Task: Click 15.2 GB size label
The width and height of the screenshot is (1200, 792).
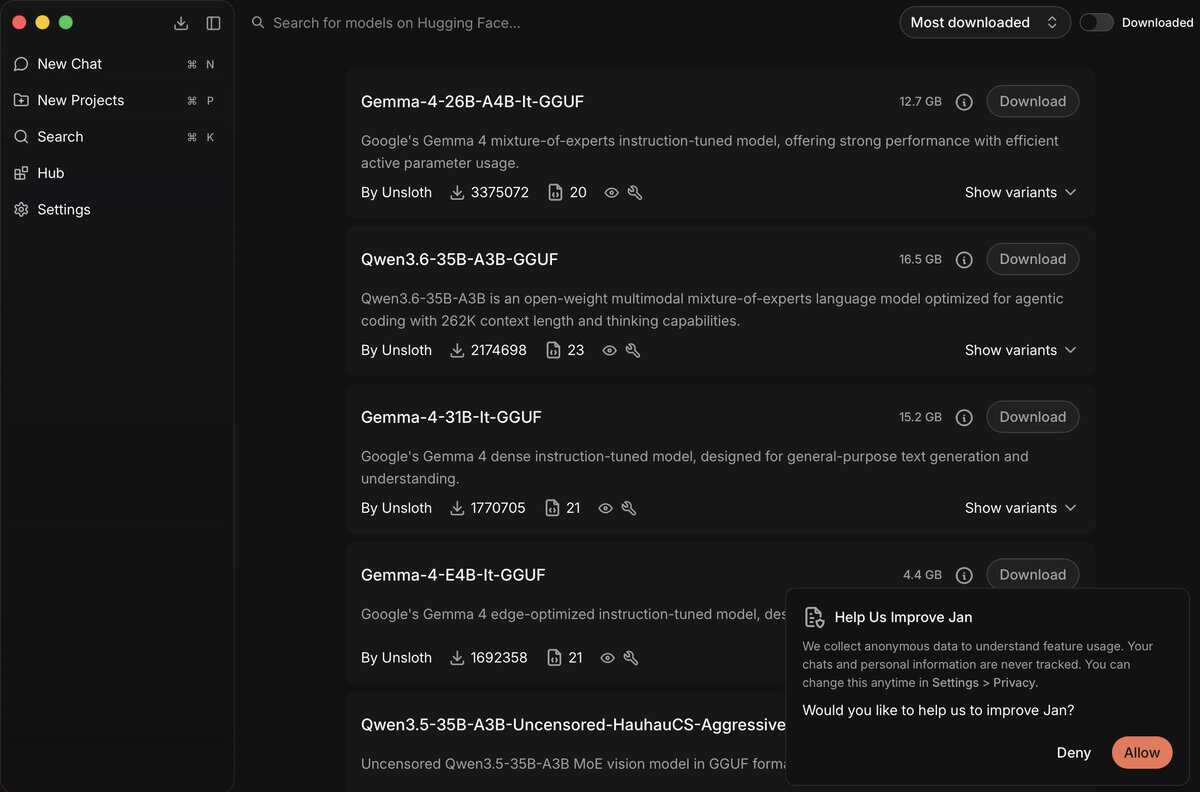Action: pyautogui.click(x=920, y=418)
